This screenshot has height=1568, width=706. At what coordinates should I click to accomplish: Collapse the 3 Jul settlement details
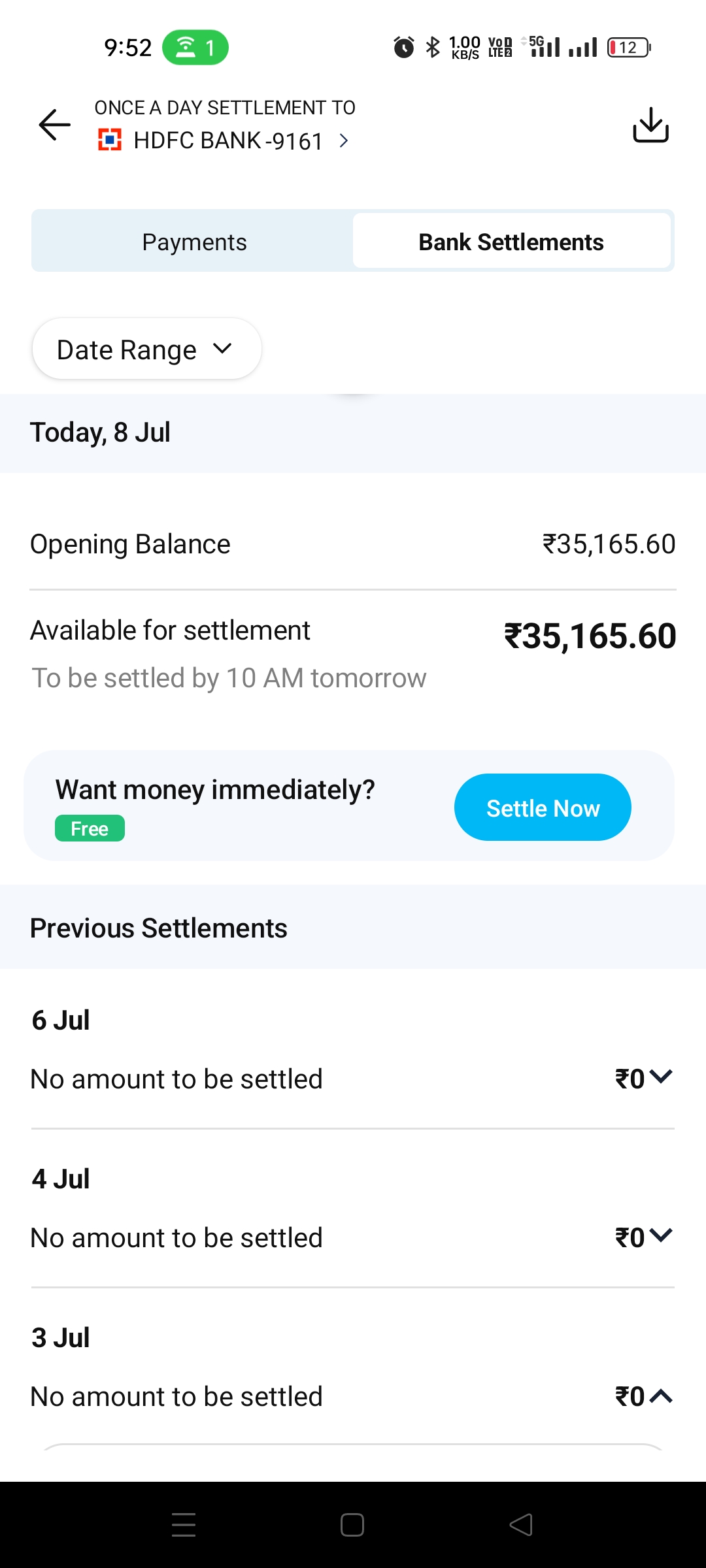662,1396
